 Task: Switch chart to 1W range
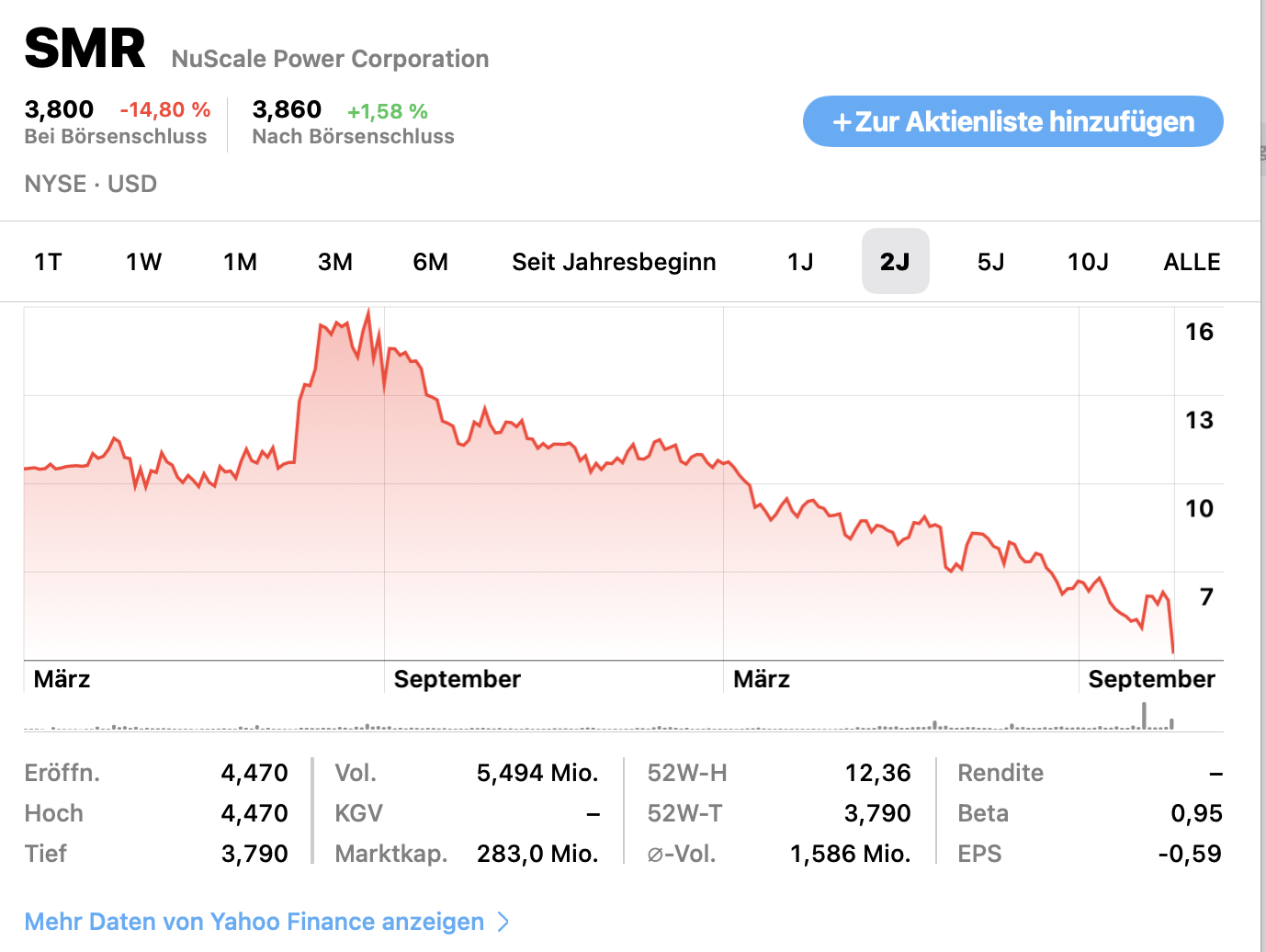143,262
